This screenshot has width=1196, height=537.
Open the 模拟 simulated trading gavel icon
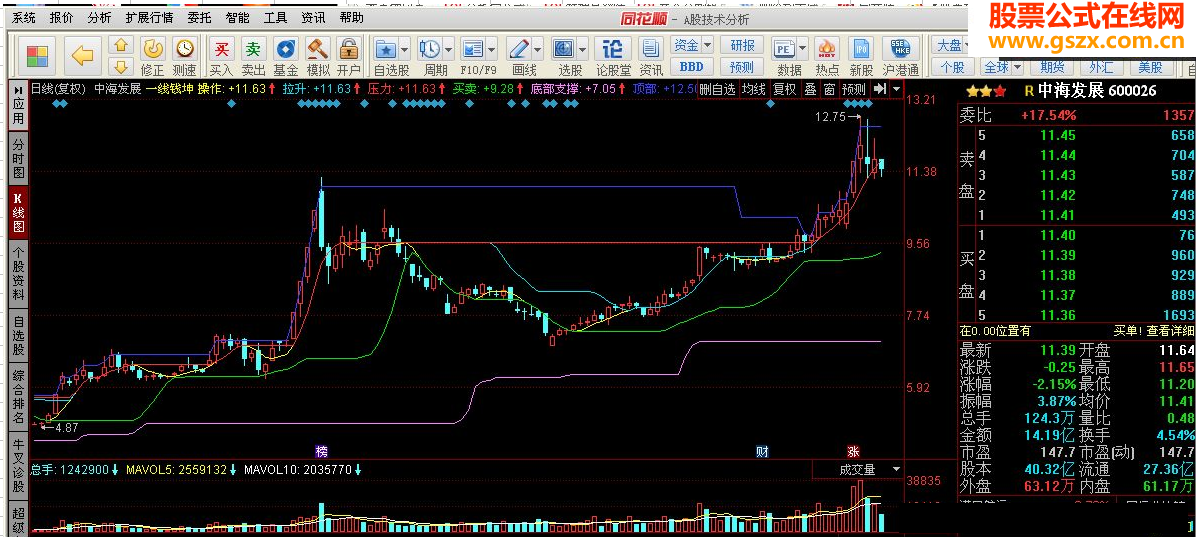point(318,56)
